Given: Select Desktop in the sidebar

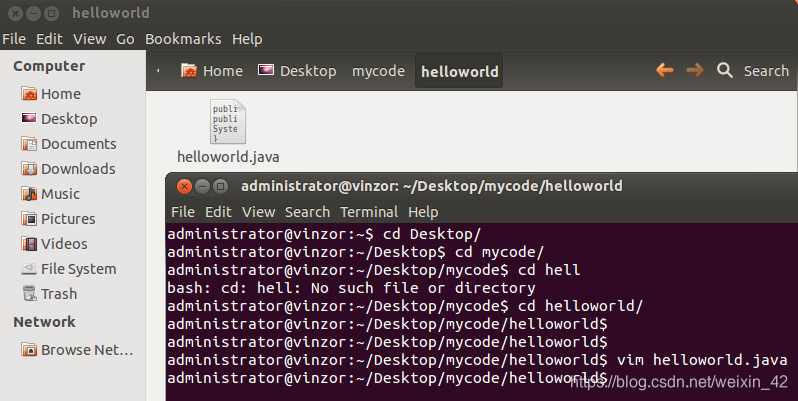Looking at the screenshot, I should 59,119.
